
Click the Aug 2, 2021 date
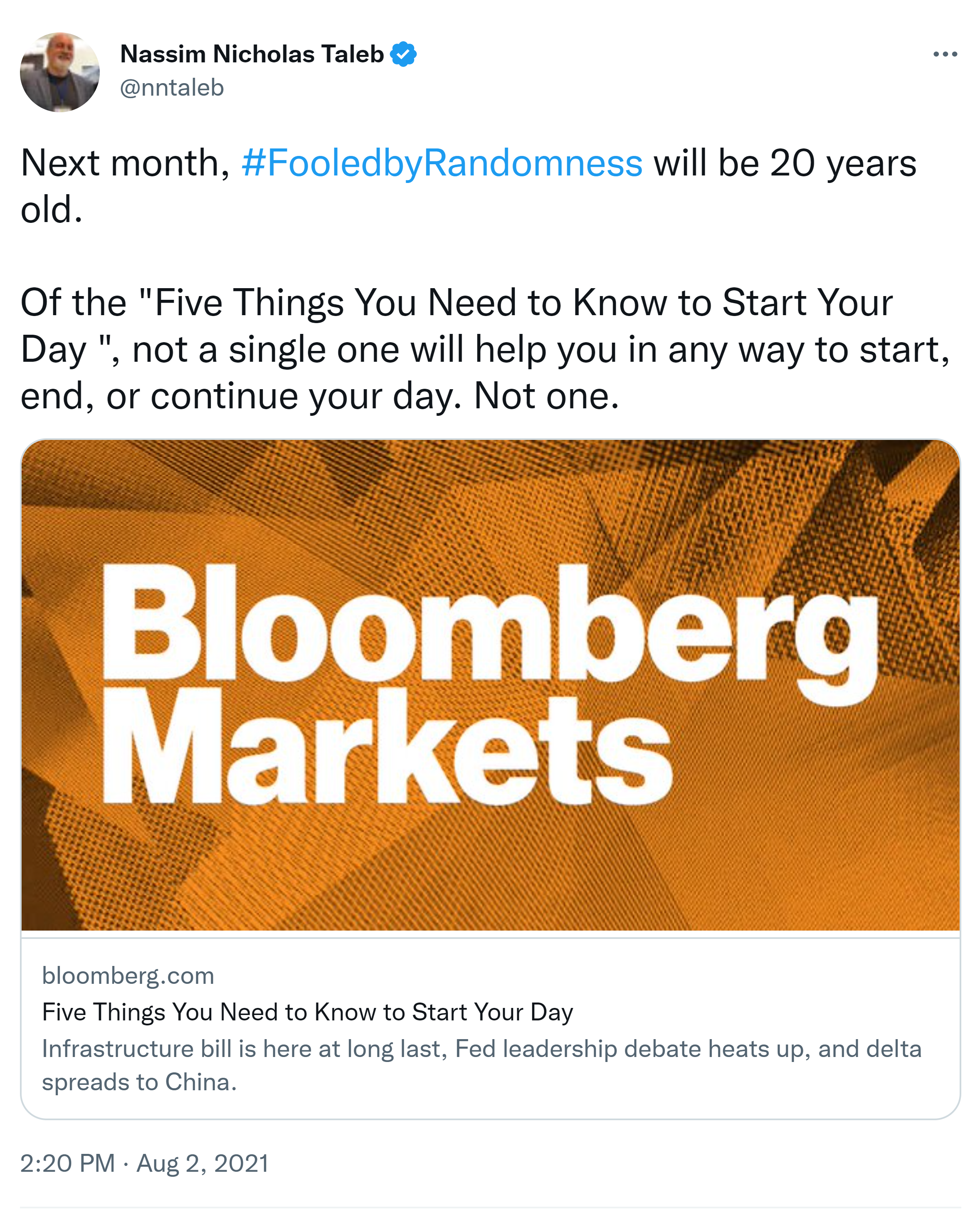point(202,1163)
